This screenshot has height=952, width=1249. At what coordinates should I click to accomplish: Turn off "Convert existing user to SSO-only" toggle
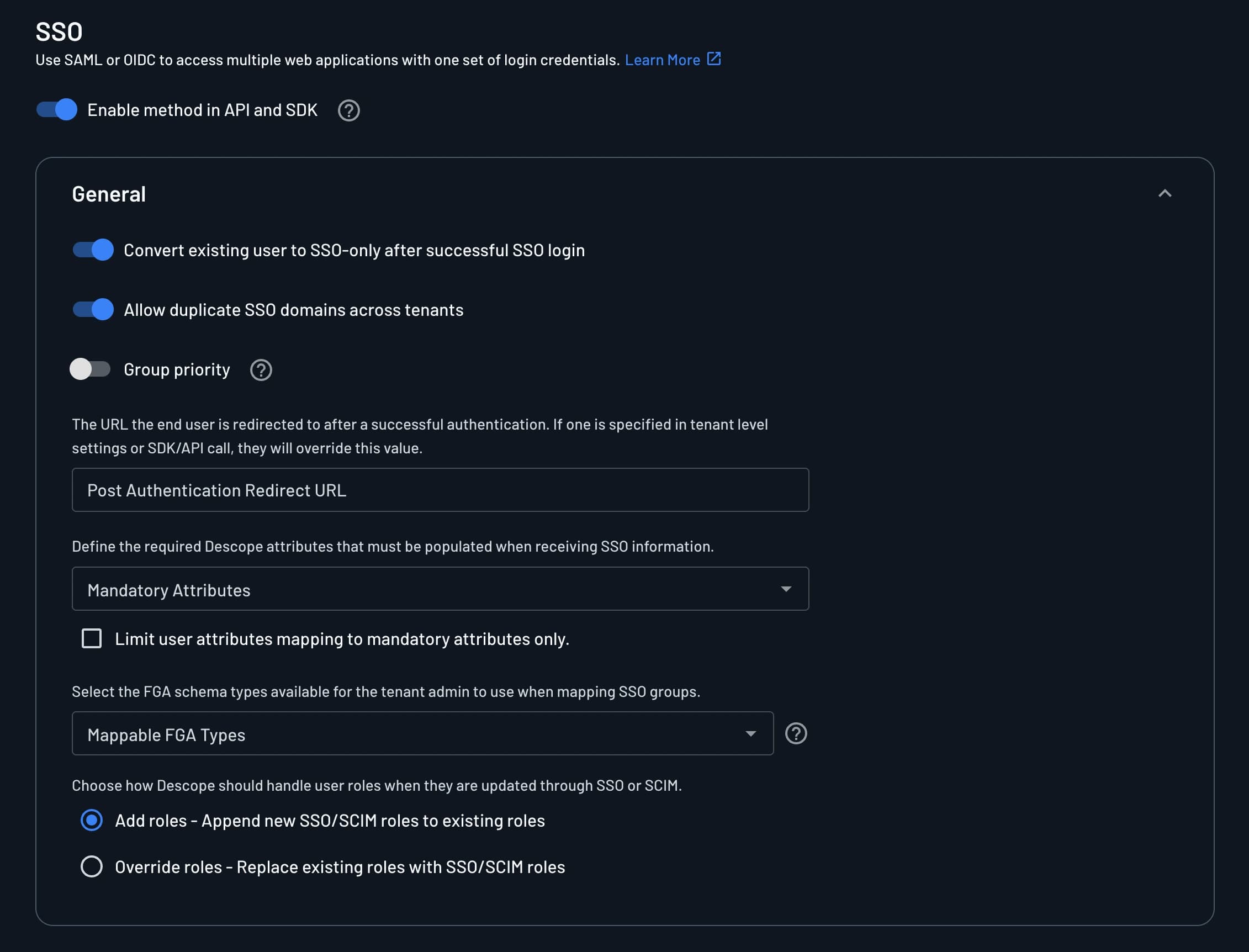(x=93, y=250)
